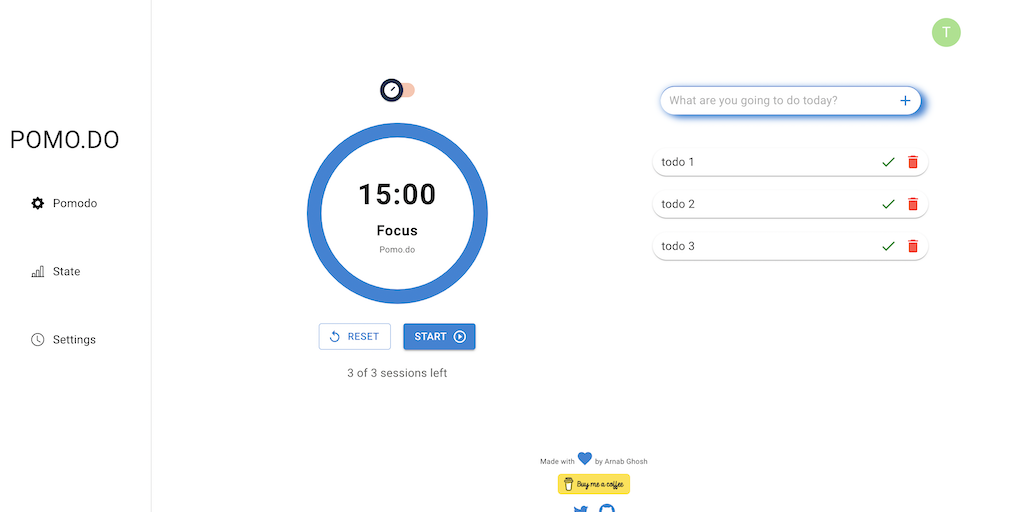Viewport: 1024px width, 512px height.
Task: Open the Twitter link icon
Action: (581, 509)
